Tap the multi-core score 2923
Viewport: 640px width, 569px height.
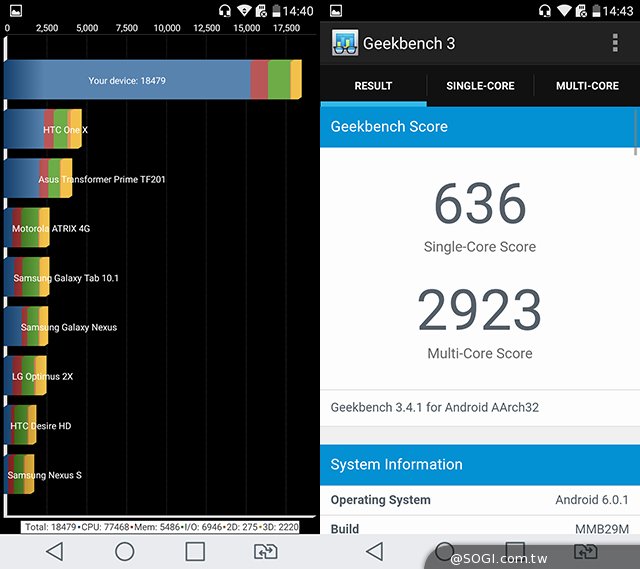pyautogui.click(x=480, y=310)
